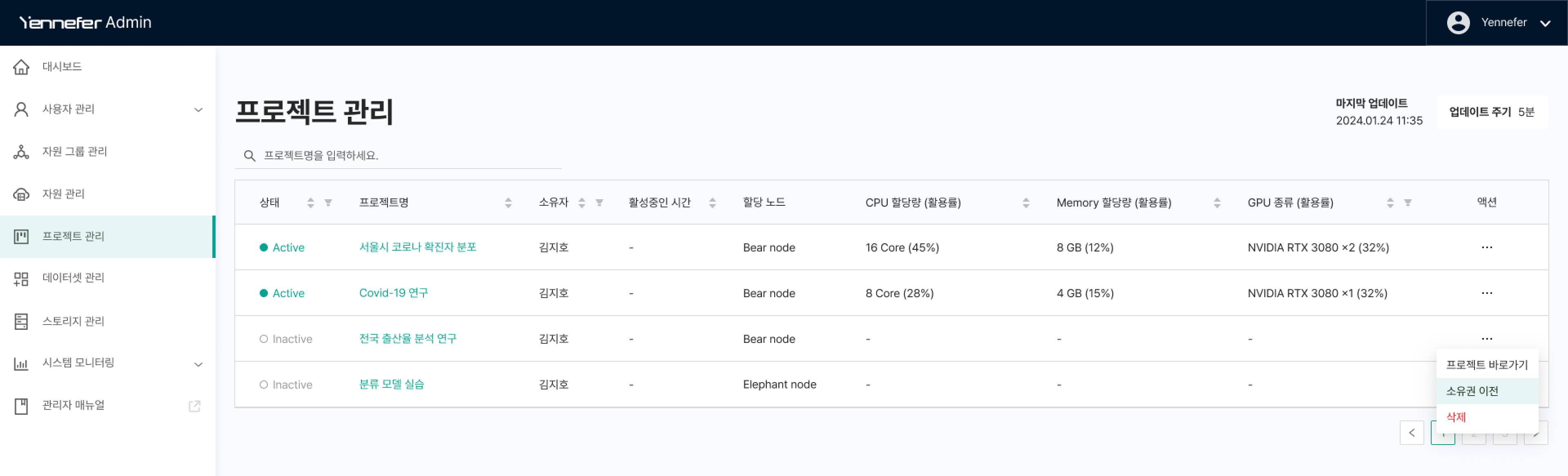The width and height of the screenshot is (1568, 476).
Task: Click the resource management icon in sidebar
Action: pyautogui.click(x=21, y=194)
